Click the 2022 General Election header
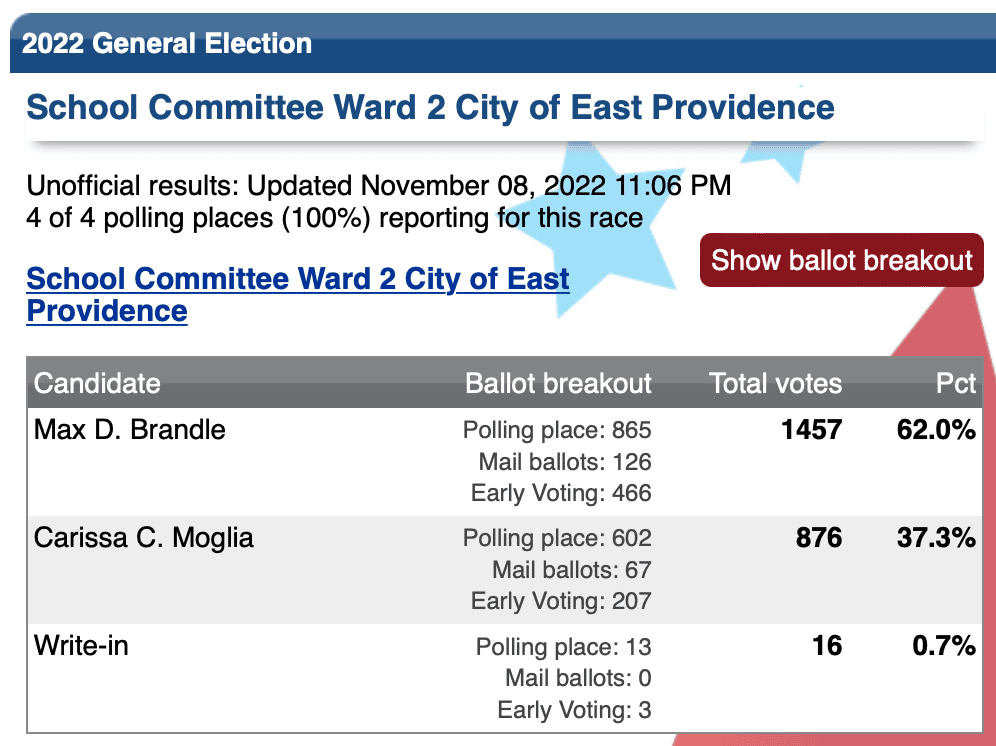Viewport: 996px width, 746px height. (167, 43)
